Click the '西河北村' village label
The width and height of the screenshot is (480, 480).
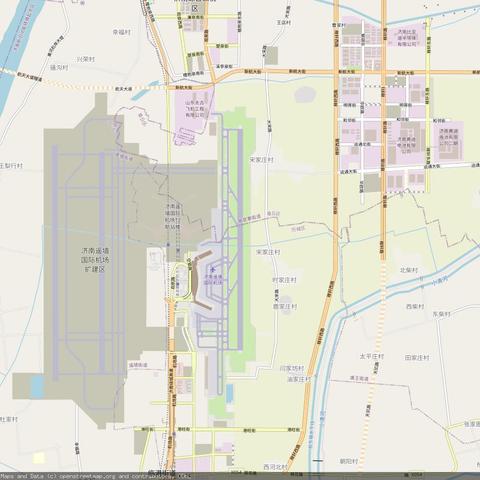tap(275, 467)
